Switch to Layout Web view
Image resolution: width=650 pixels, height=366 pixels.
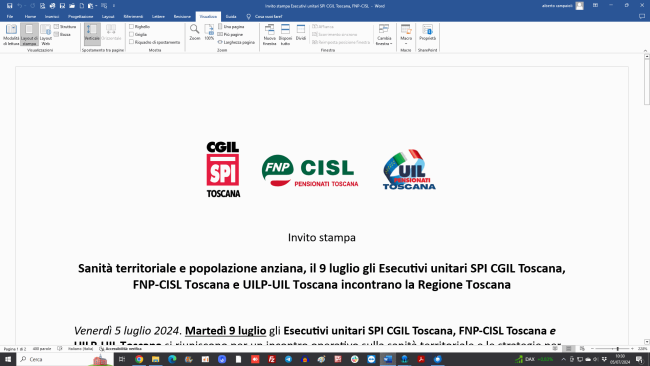point(46,34)
